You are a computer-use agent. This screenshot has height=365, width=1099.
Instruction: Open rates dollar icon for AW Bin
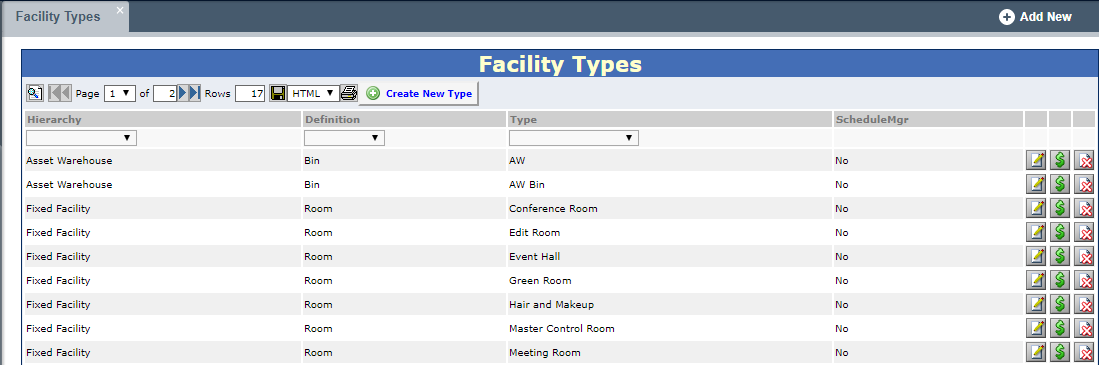click(x=1060, y=184)
